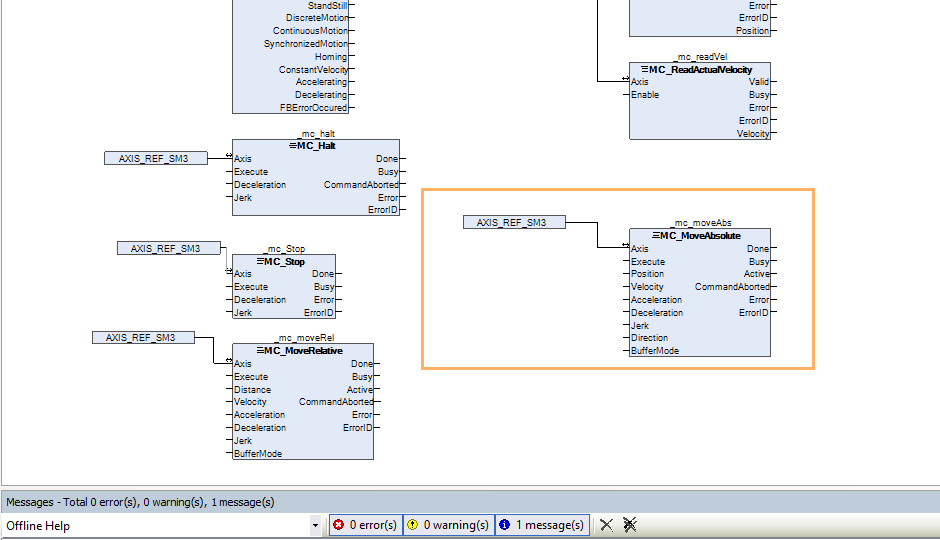Click the AXIS_REF_SM3 input for MC_Stop
940x540 pixels.
168,248
